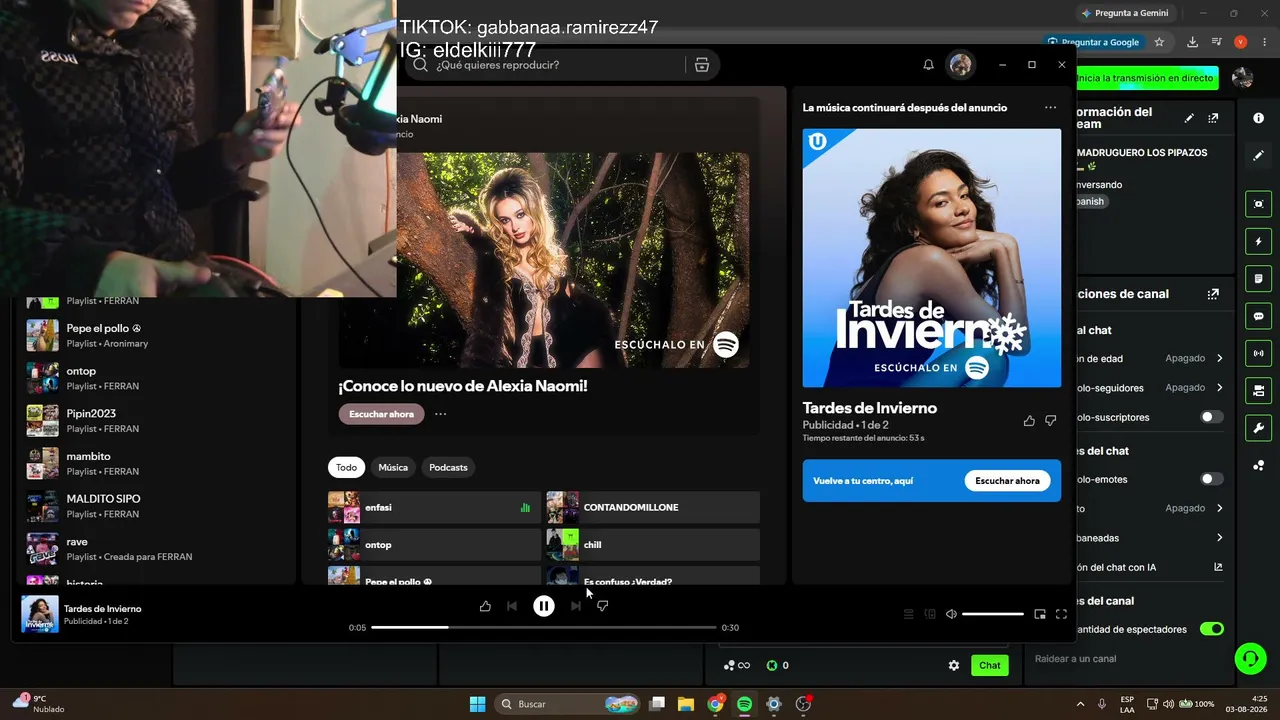
Task: Open the enfasi shortcut tile
Action: coord(434,507)
